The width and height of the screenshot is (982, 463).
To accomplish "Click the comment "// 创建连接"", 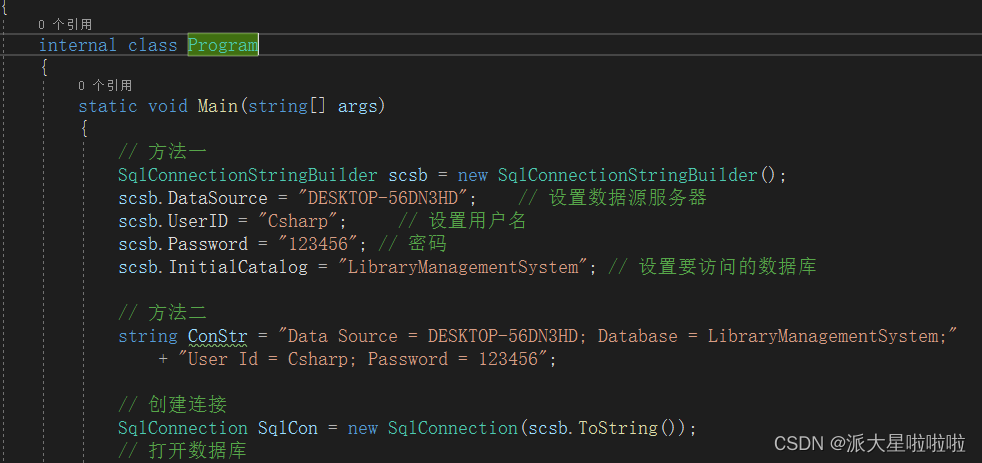I will 172,405.
